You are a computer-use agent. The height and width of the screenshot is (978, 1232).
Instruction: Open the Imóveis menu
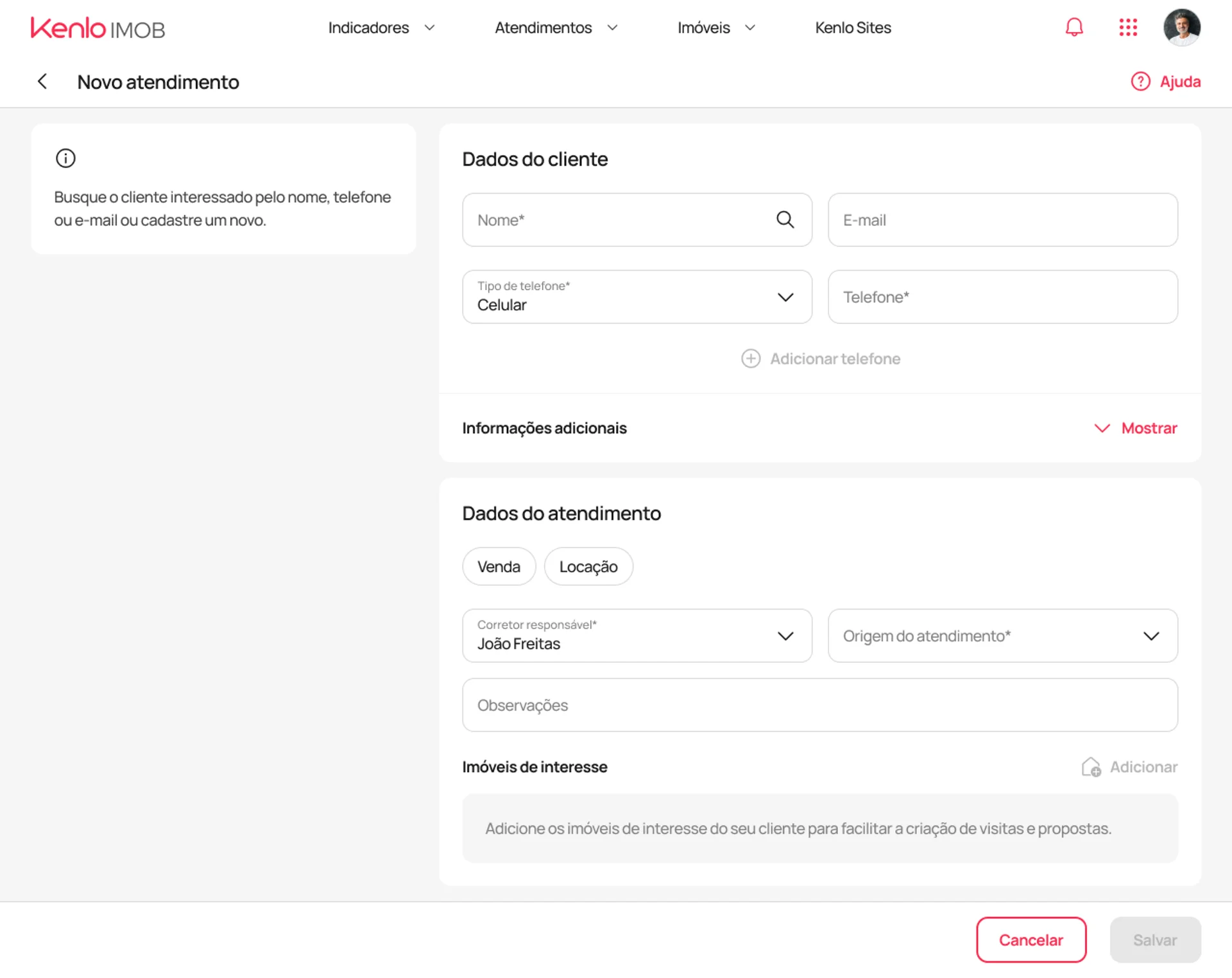704,28
